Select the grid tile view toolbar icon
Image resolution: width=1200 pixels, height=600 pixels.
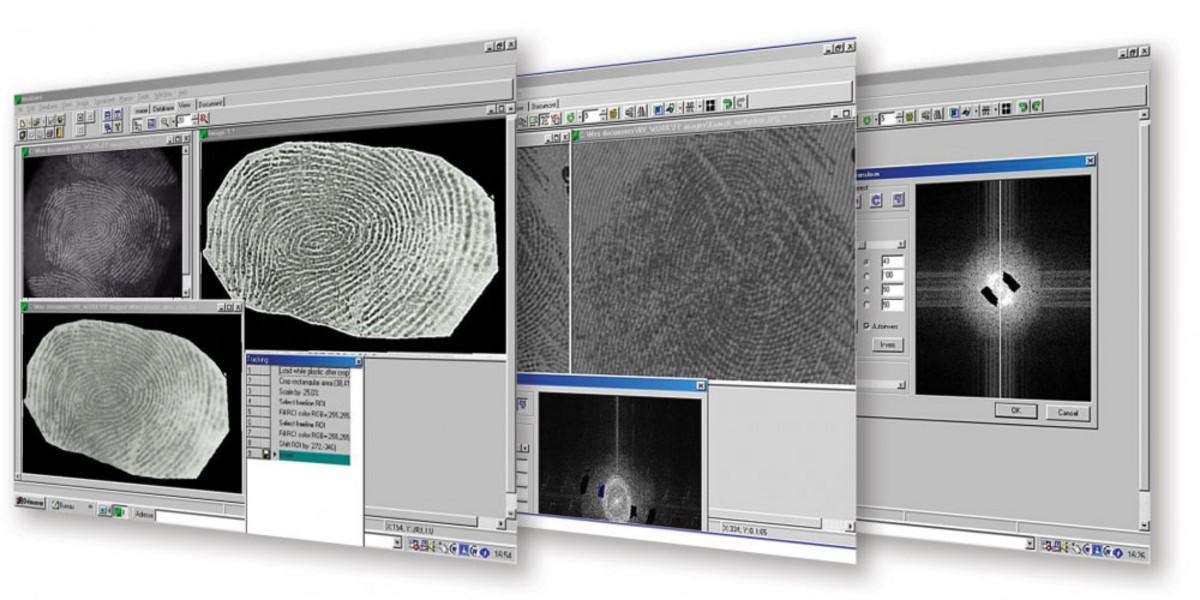tap(708, 107)
